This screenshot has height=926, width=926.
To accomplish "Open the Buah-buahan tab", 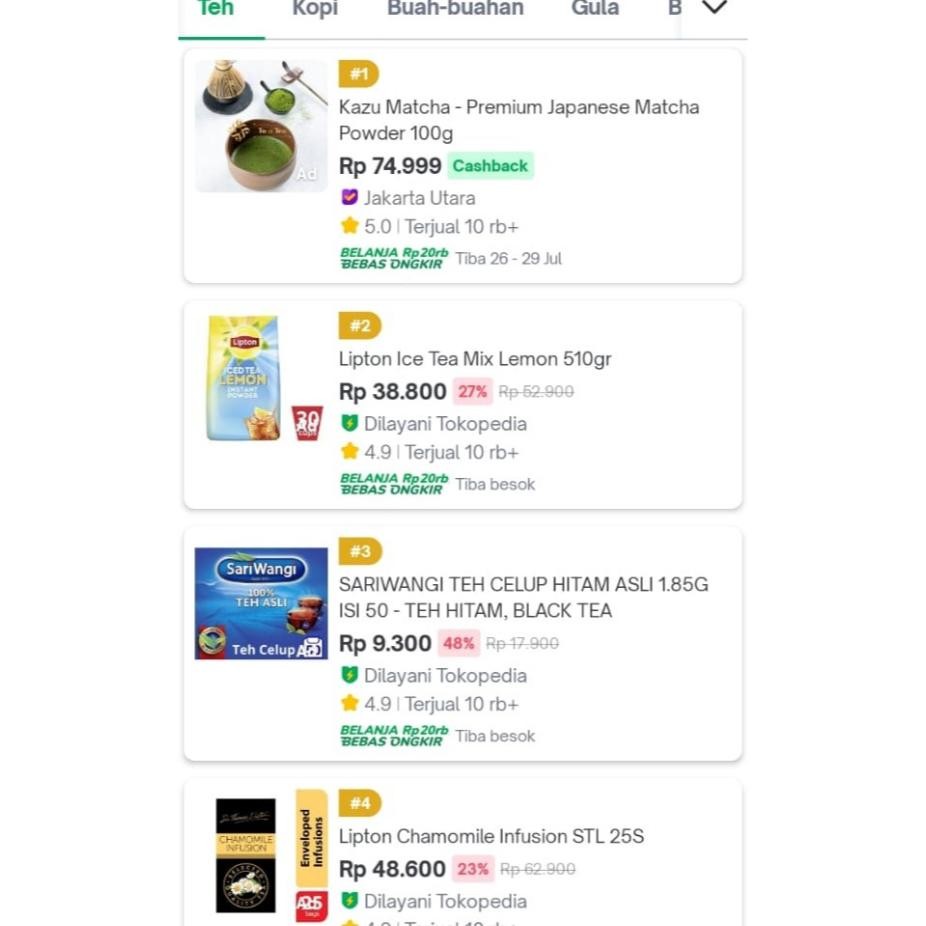I will [455, 9].
